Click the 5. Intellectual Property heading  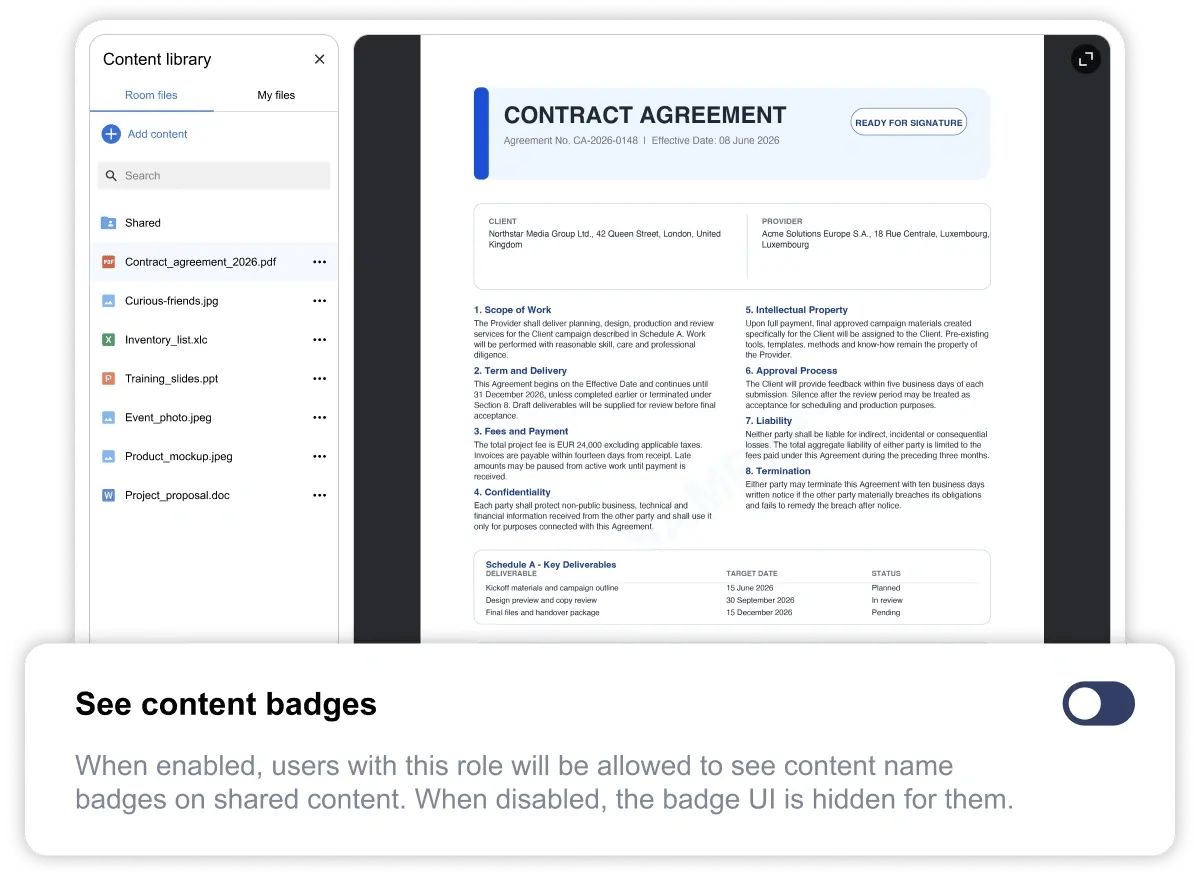tap(796, 310)
